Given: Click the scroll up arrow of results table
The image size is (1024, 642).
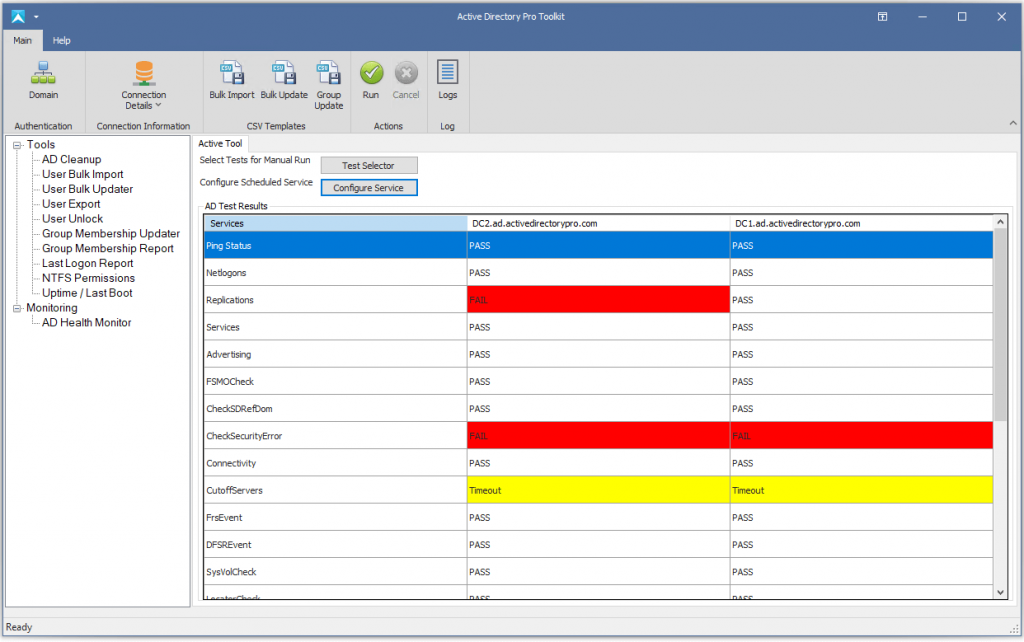Looking at the screenshot, I should 1000,223.
